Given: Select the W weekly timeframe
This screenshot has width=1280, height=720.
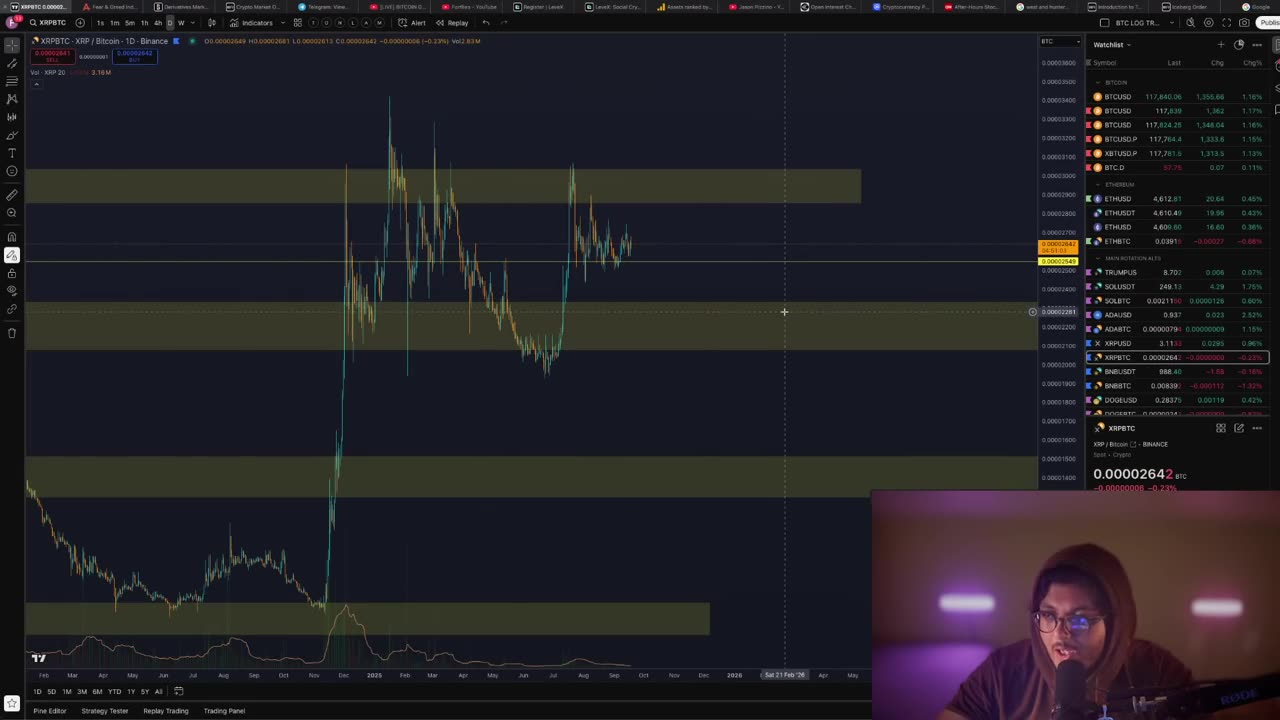Looking at the screenshot, I should click(181, 23).
